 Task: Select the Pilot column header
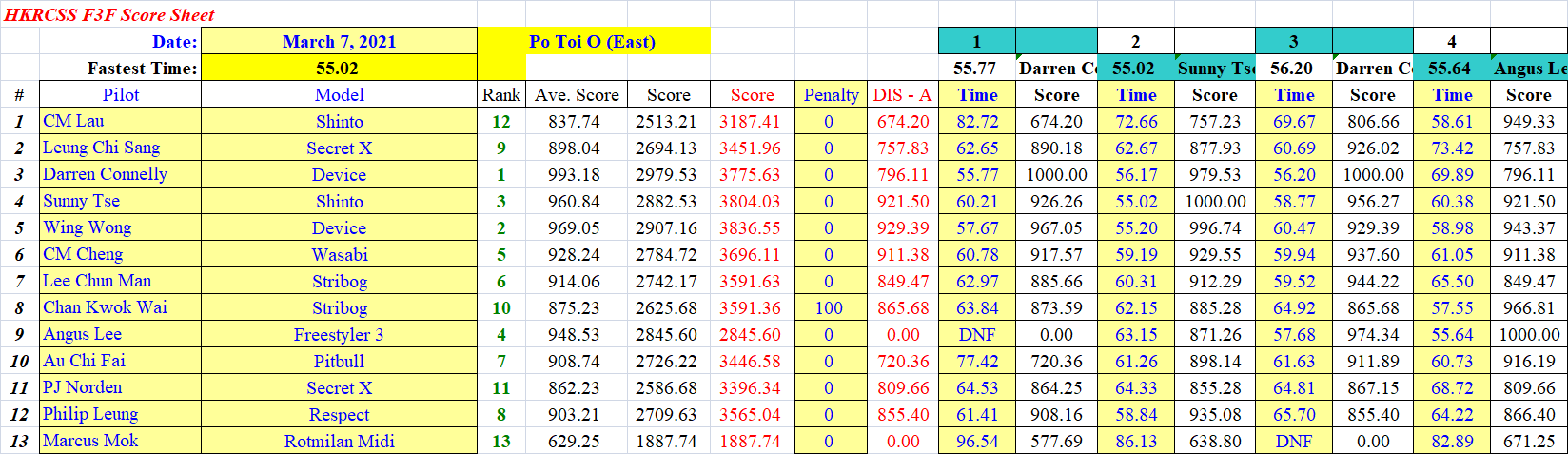click(x=120, y=94)
